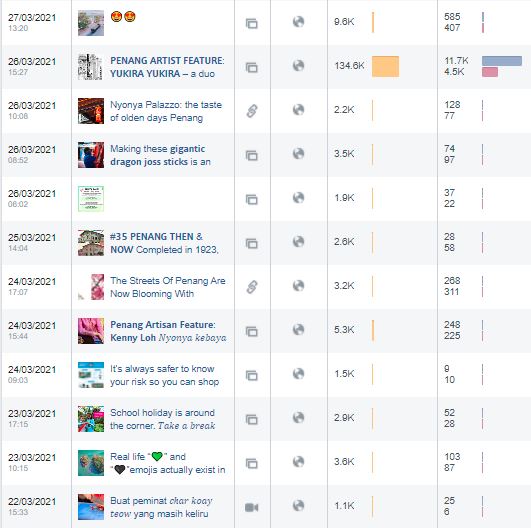Open "It's always safer to know your risk" post
Image resolution: width=531 pixels, height=528 pixels.
pos(165,375)
